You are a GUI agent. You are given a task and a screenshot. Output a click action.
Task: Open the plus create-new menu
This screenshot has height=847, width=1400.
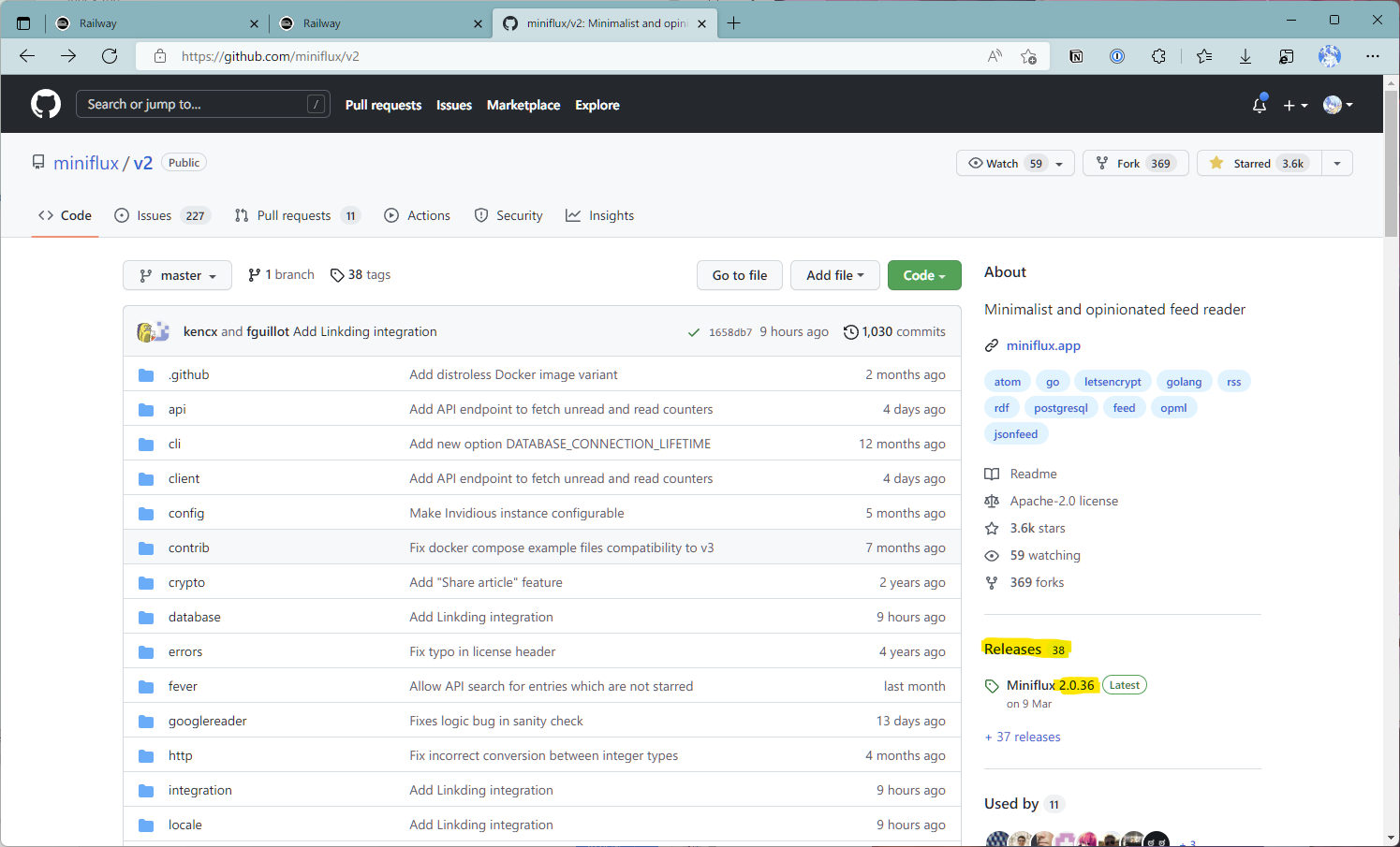pos(1295,106)
